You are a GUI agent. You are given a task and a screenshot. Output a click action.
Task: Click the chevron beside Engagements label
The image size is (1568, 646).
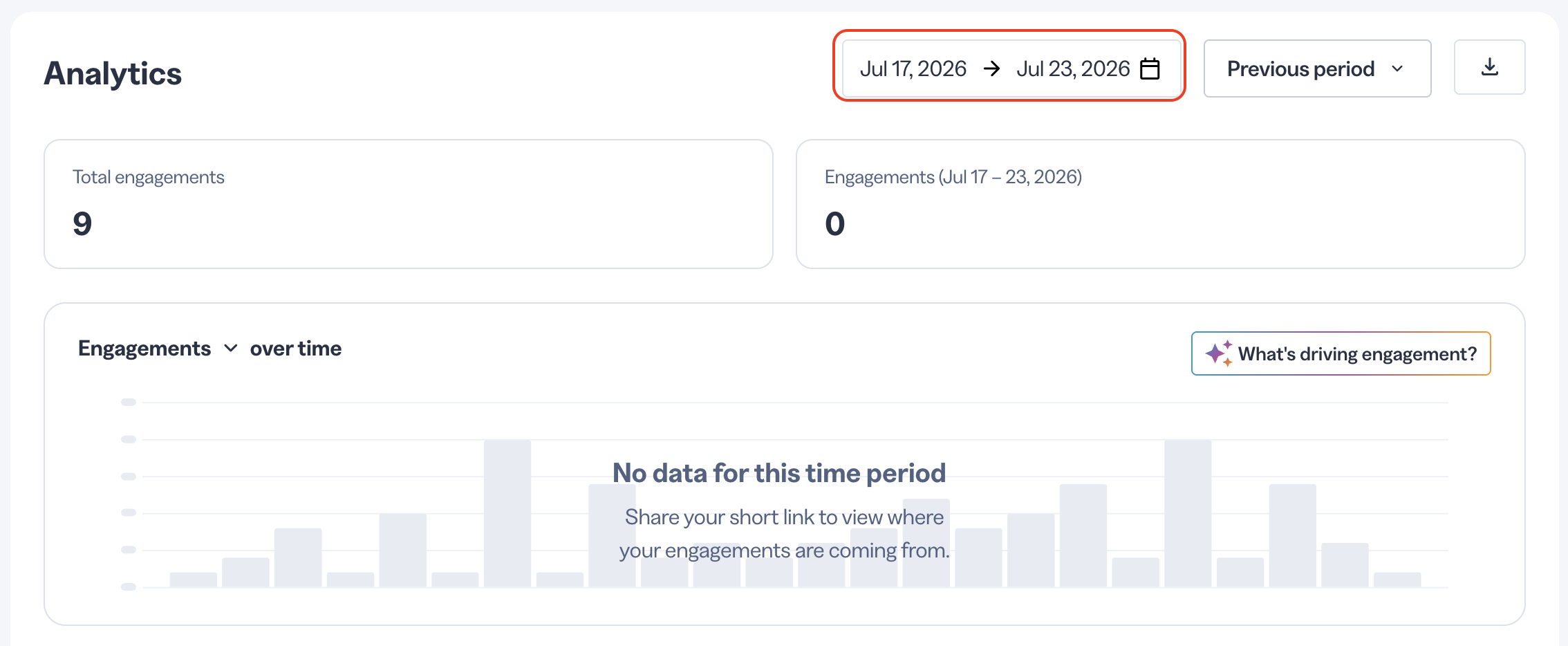(x=231, y=349)
